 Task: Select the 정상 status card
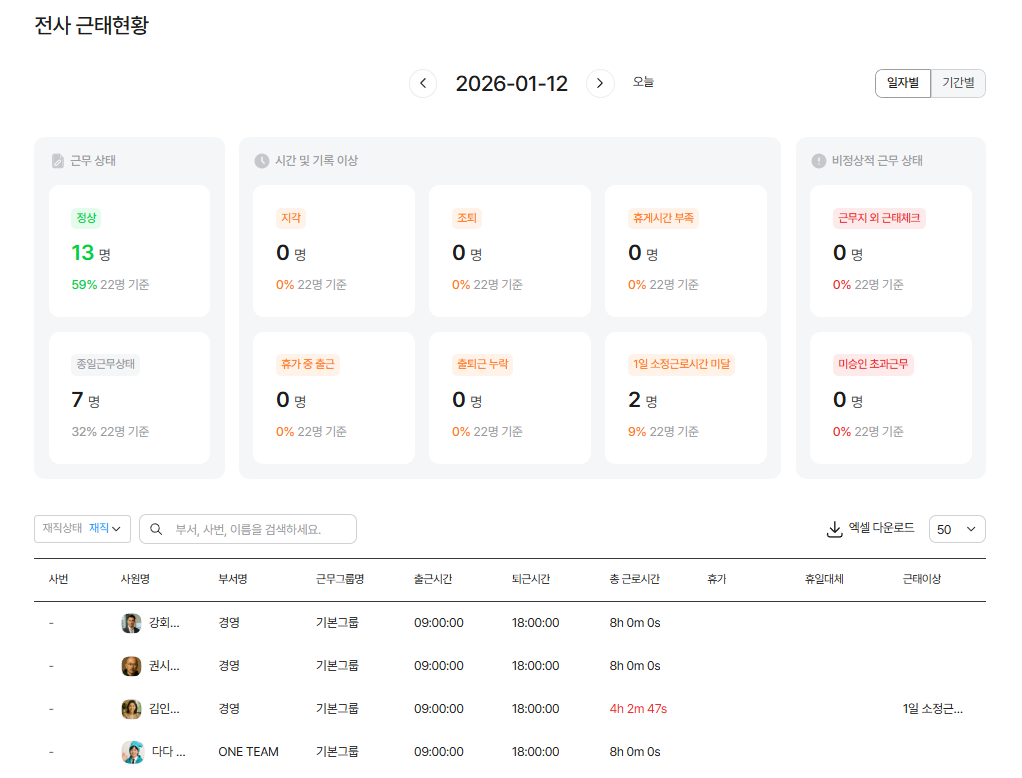[x=129, y=251]
